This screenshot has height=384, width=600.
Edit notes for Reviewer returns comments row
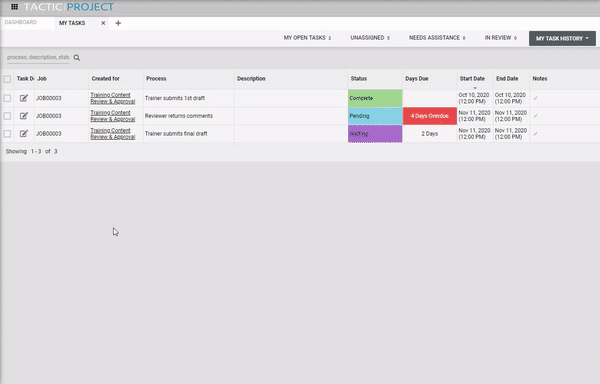(x=535, y=116)
